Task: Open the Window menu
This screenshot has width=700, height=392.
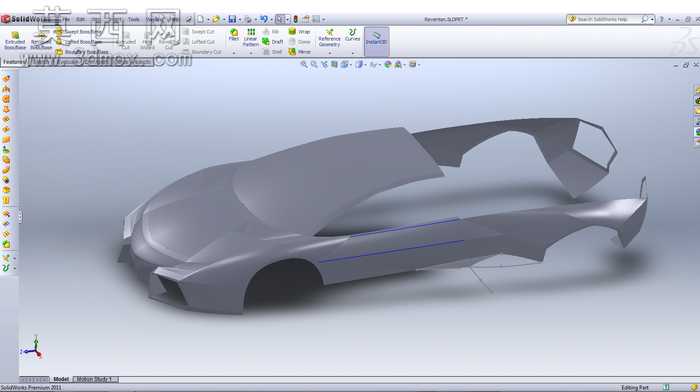Action: click(x=154, y=19)
